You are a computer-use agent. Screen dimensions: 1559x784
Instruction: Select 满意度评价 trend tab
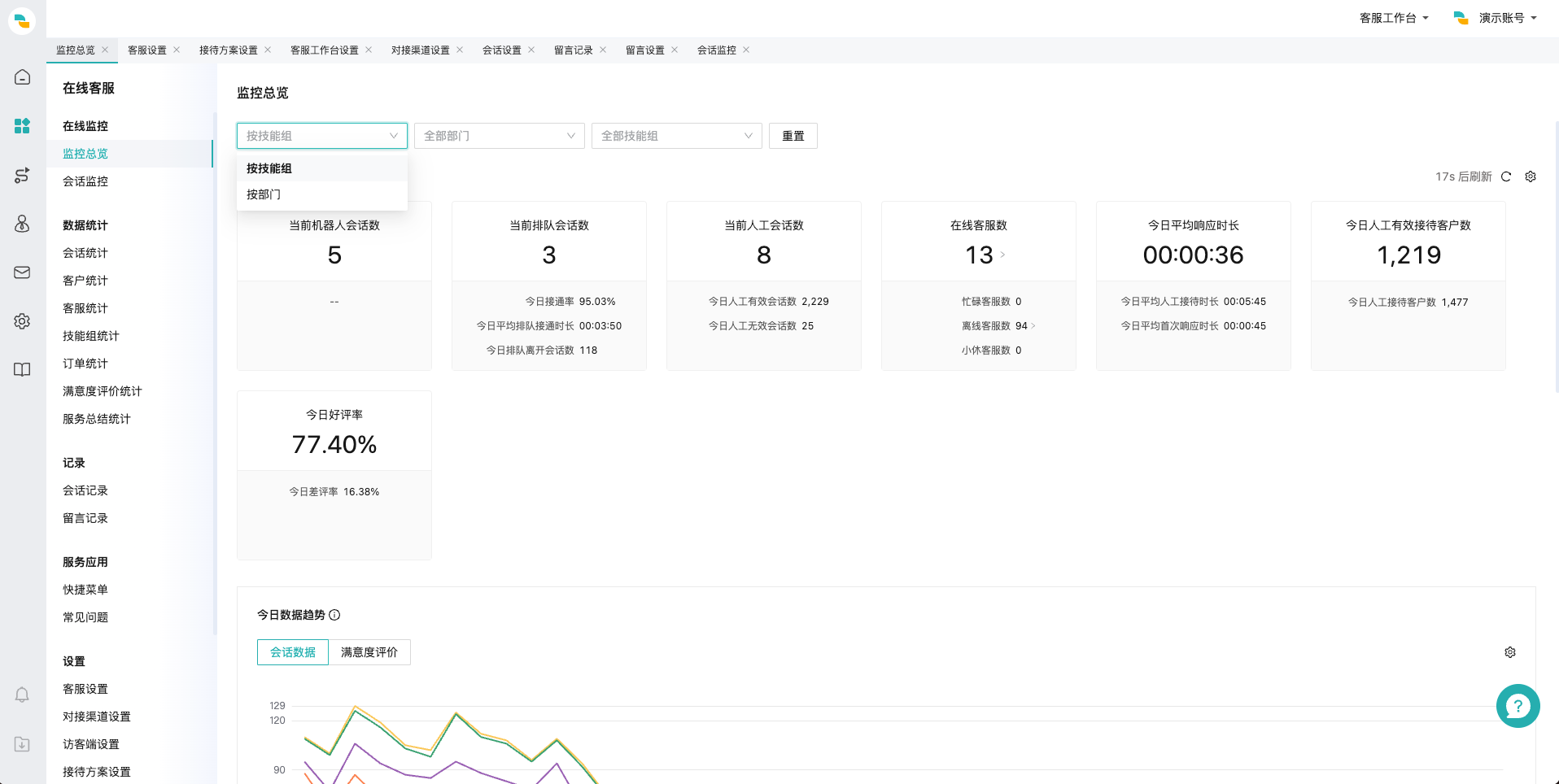[369, 652]
